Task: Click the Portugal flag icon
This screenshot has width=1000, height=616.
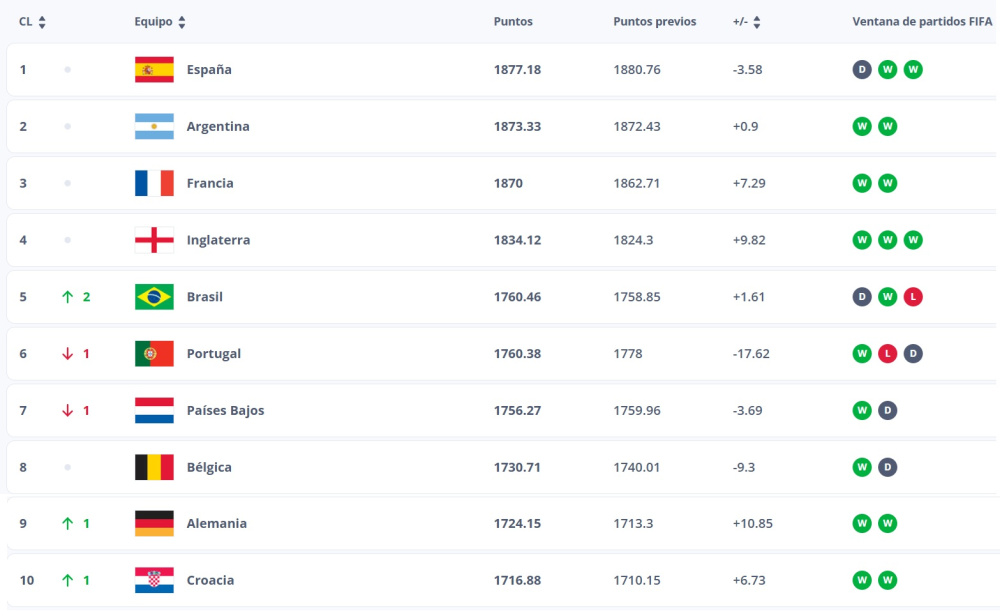Action: [154, 354]
